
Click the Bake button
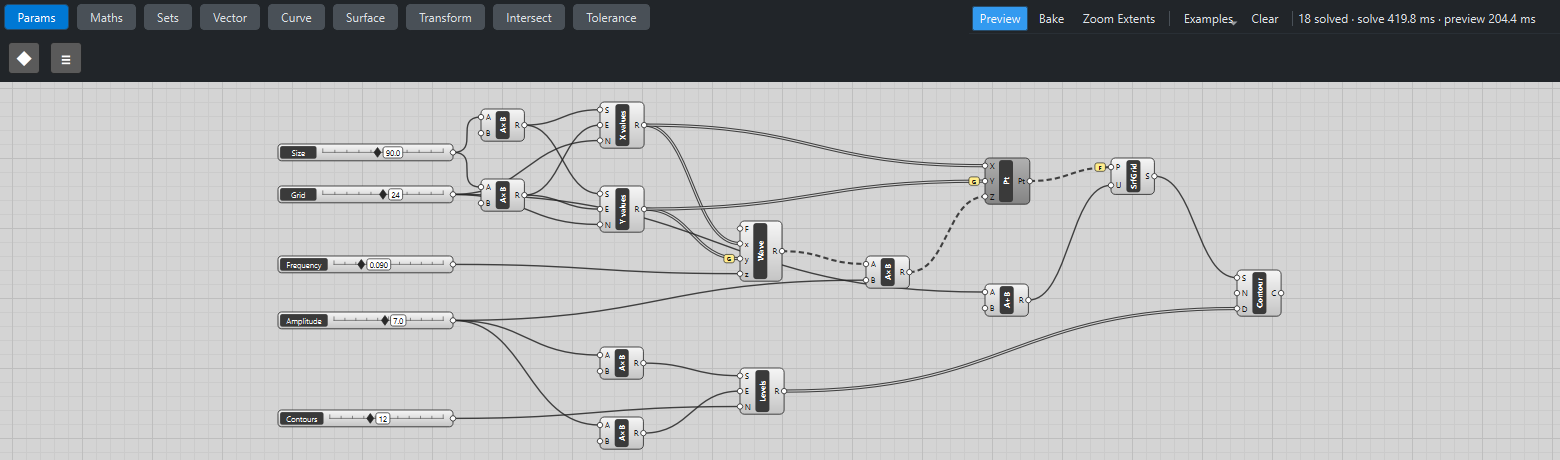1051,19
